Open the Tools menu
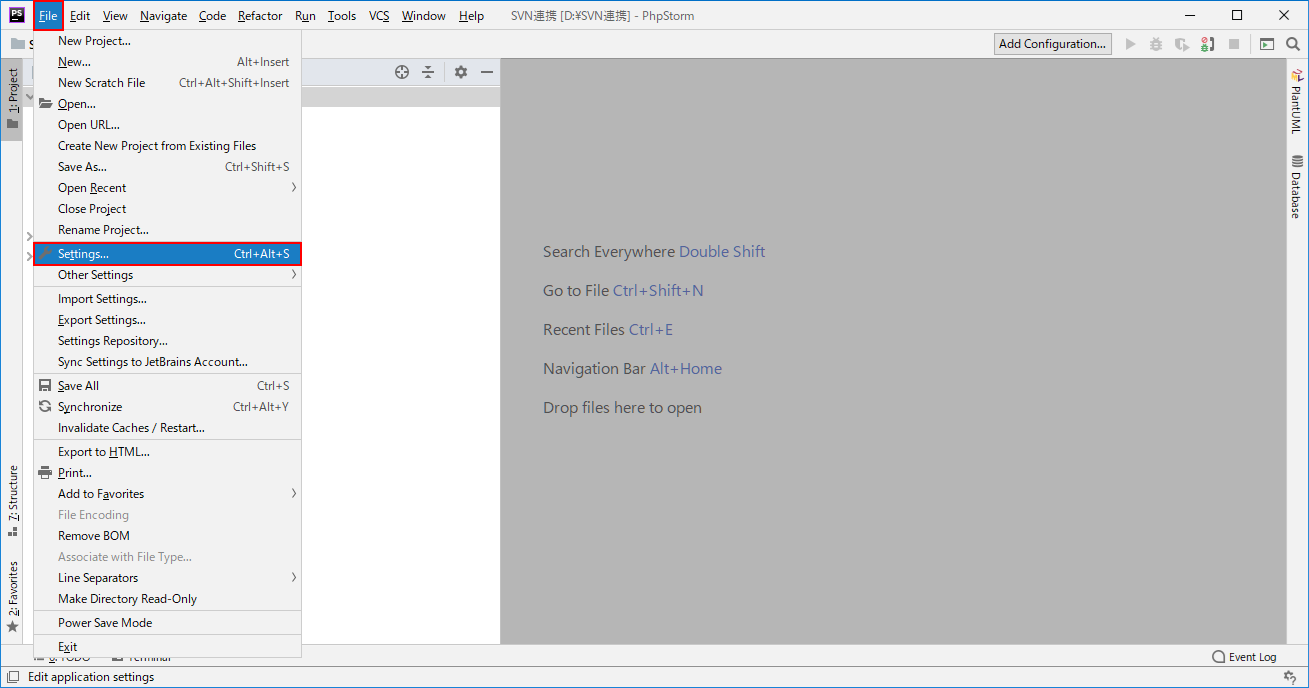This screenshot has height=688, width=1309. tap(342, 16)
